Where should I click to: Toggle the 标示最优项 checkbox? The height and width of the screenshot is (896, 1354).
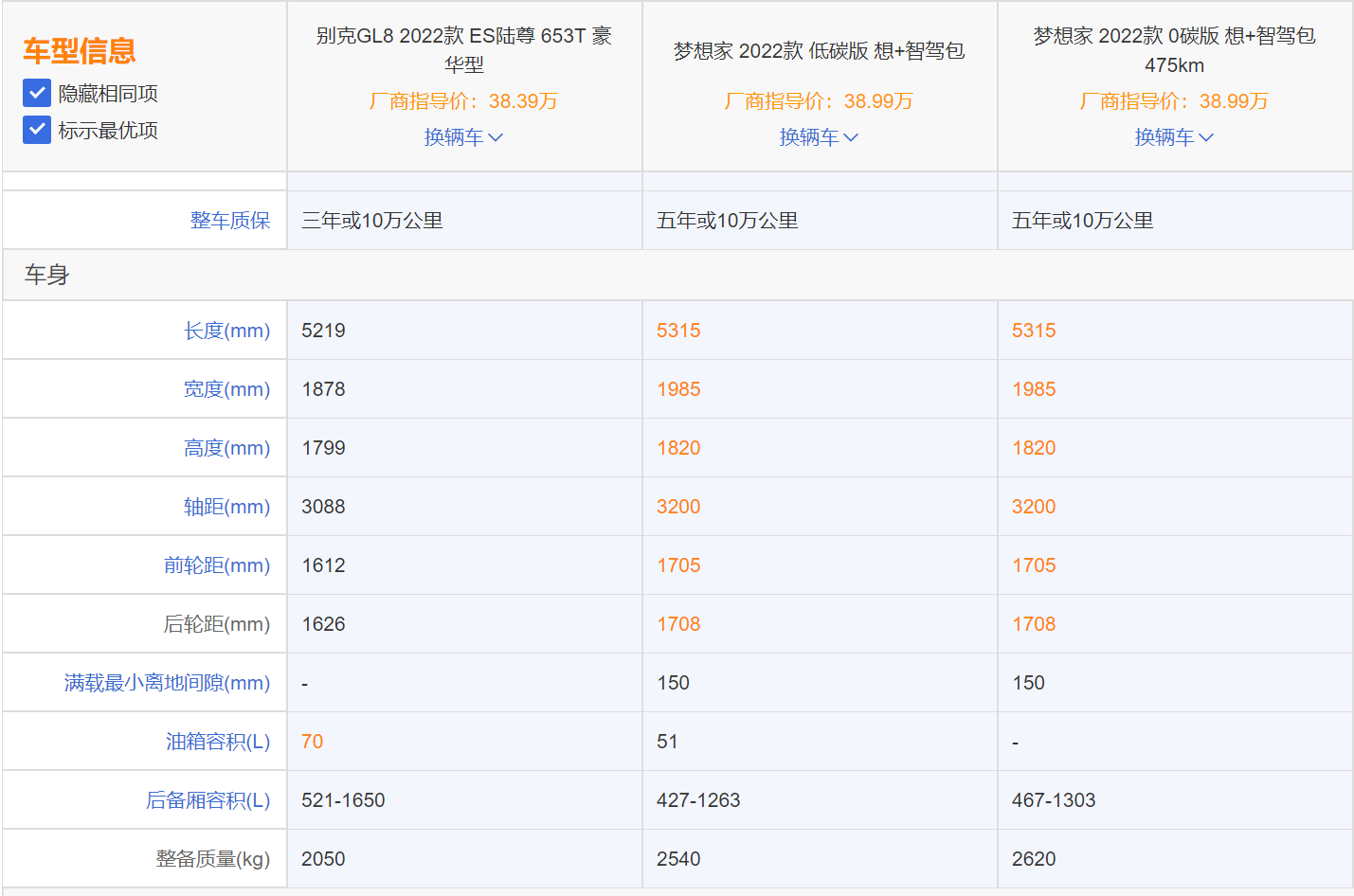pyautogui.click(x=35, y=130)
